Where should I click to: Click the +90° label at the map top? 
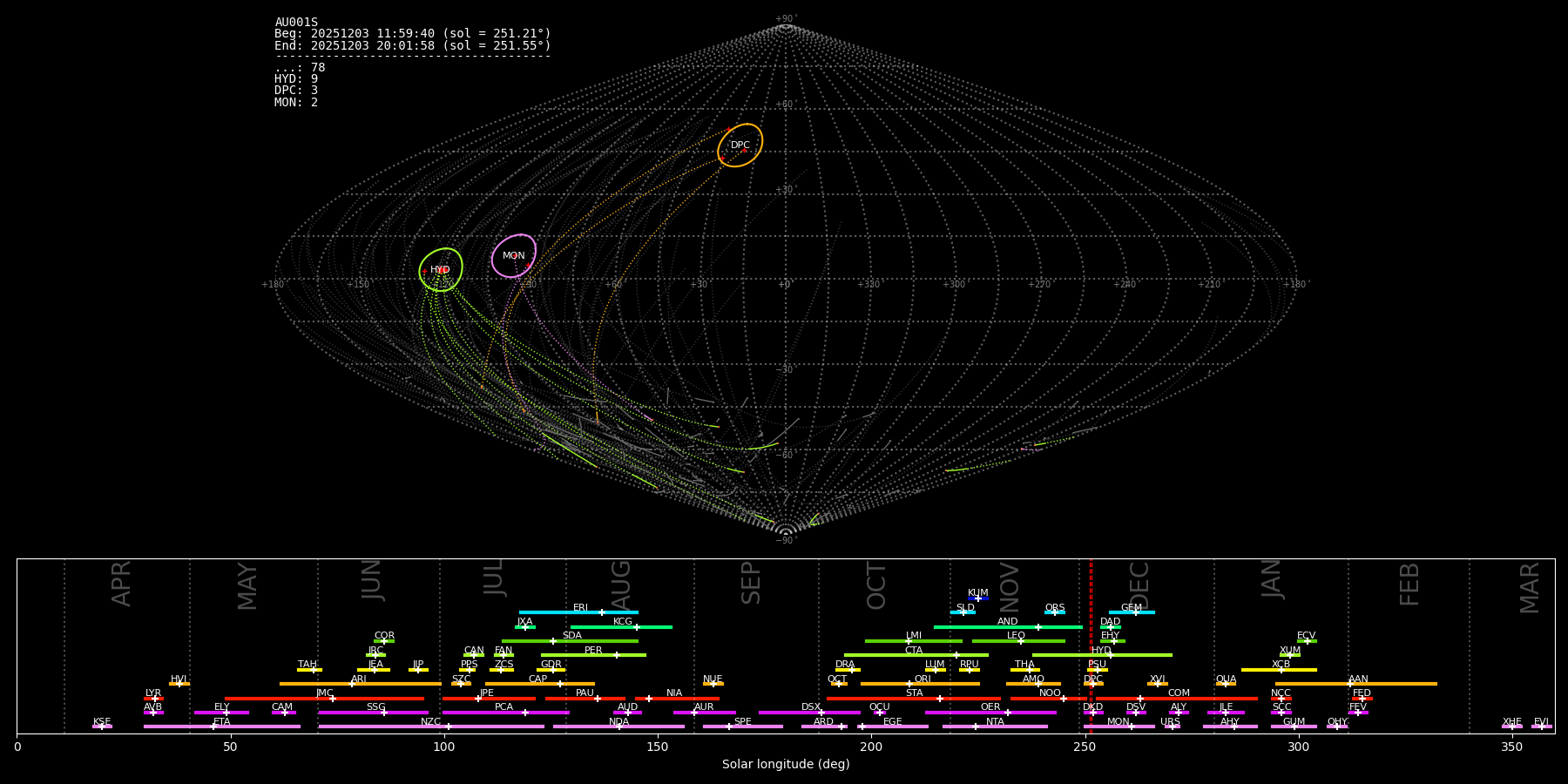coord(785,19)
